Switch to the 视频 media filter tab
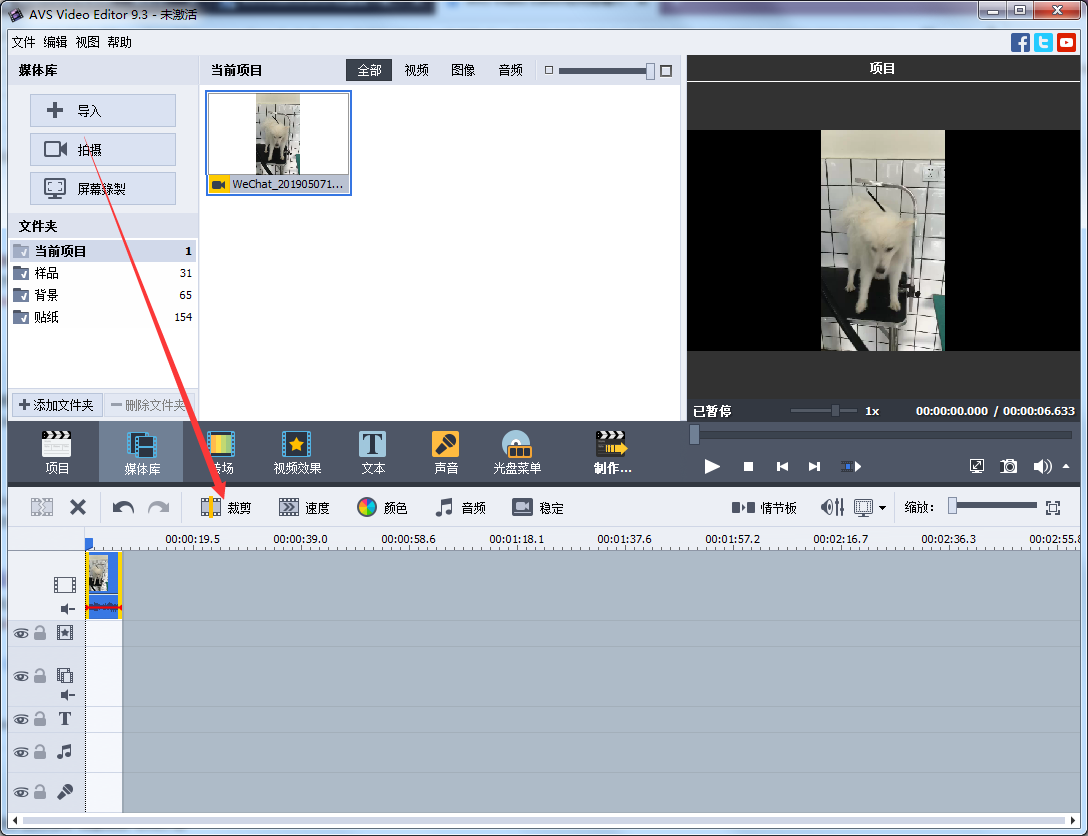Image resolution: width=1088 pixels, height=836 pixels. point(416,70)
